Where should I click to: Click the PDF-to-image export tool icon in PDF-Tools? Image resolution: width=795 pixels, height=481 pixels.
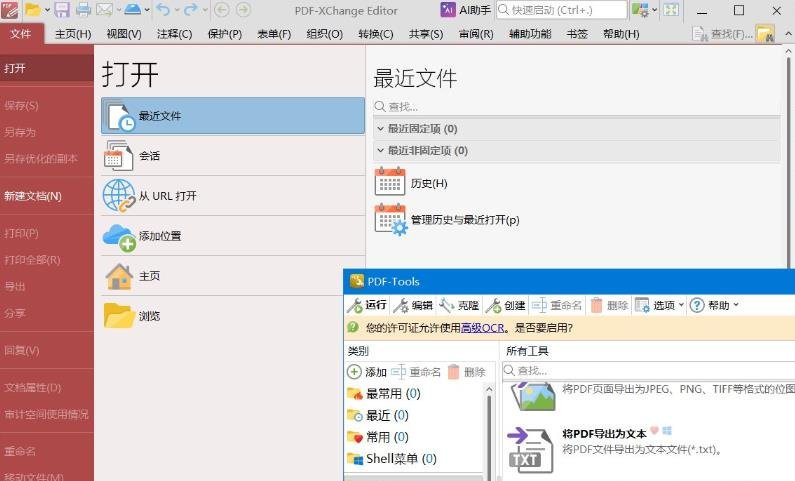(x=532, y=396)
